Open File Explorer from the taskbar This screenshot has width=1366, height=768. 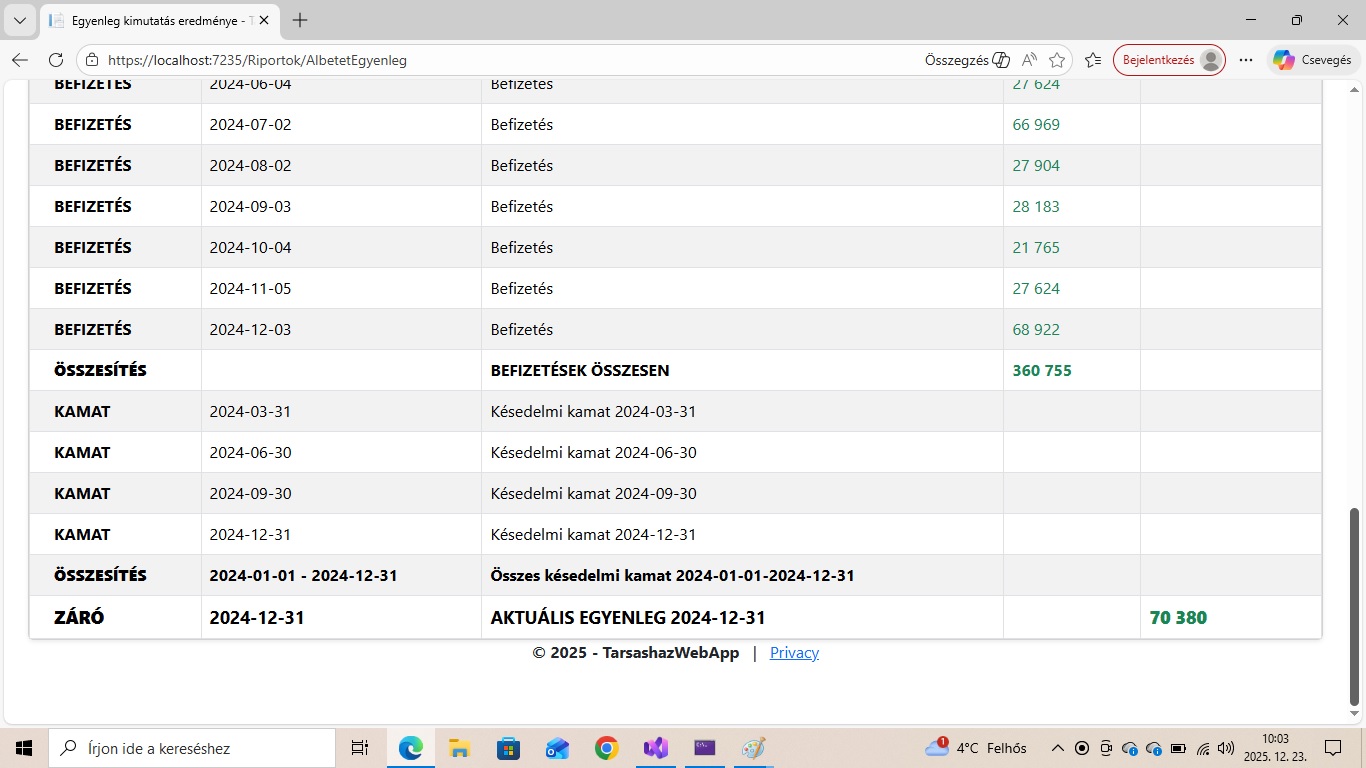pos(459,748)
